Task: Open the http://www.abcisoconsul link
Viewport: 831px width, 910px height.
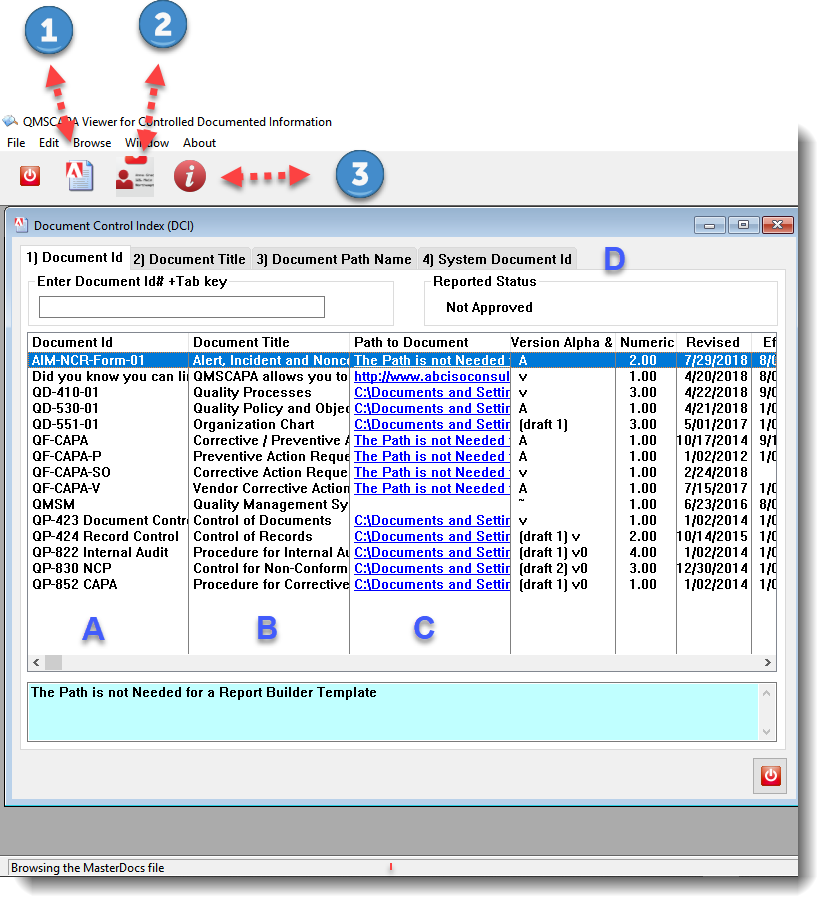Action: [x=431, y=376]
